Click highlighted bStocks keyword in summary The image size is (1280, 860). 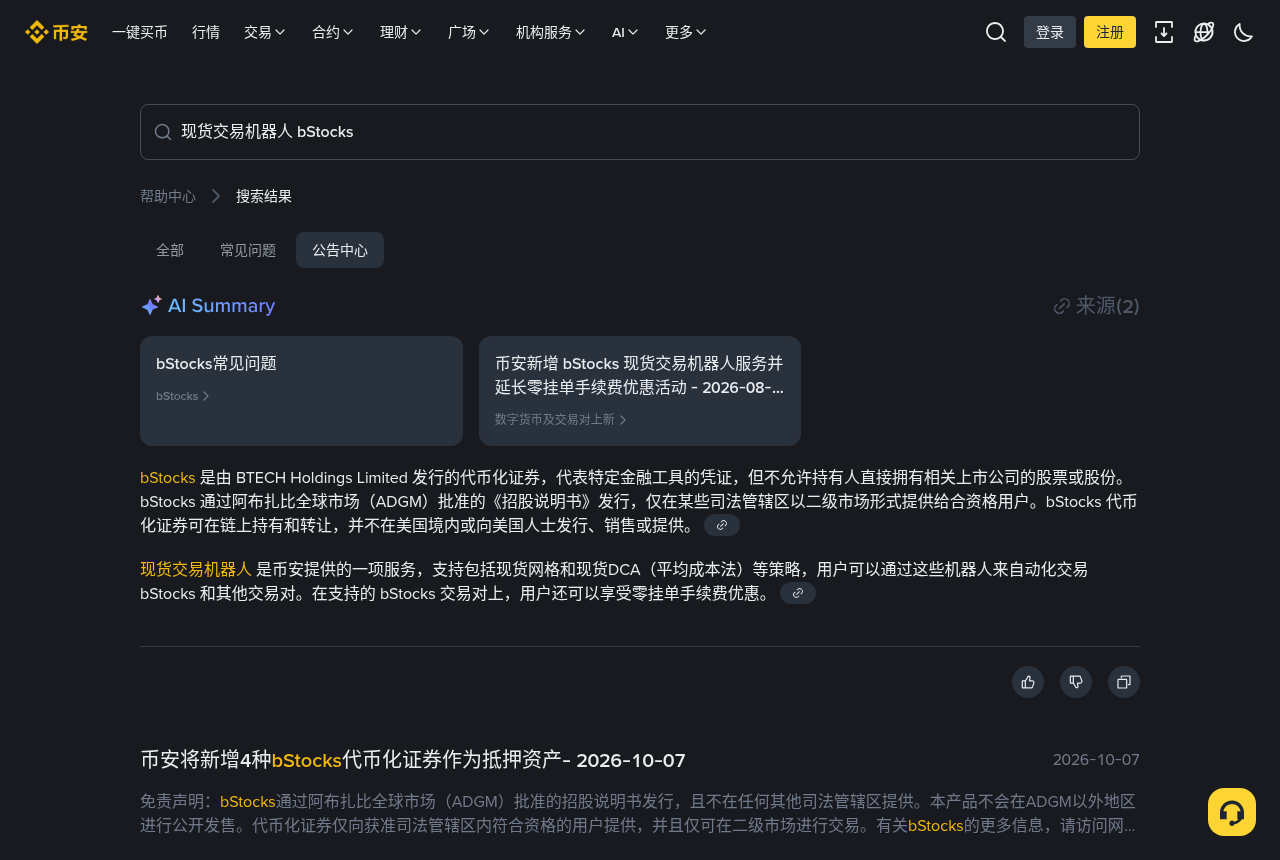pyautogui.click(x=168, y=477)
